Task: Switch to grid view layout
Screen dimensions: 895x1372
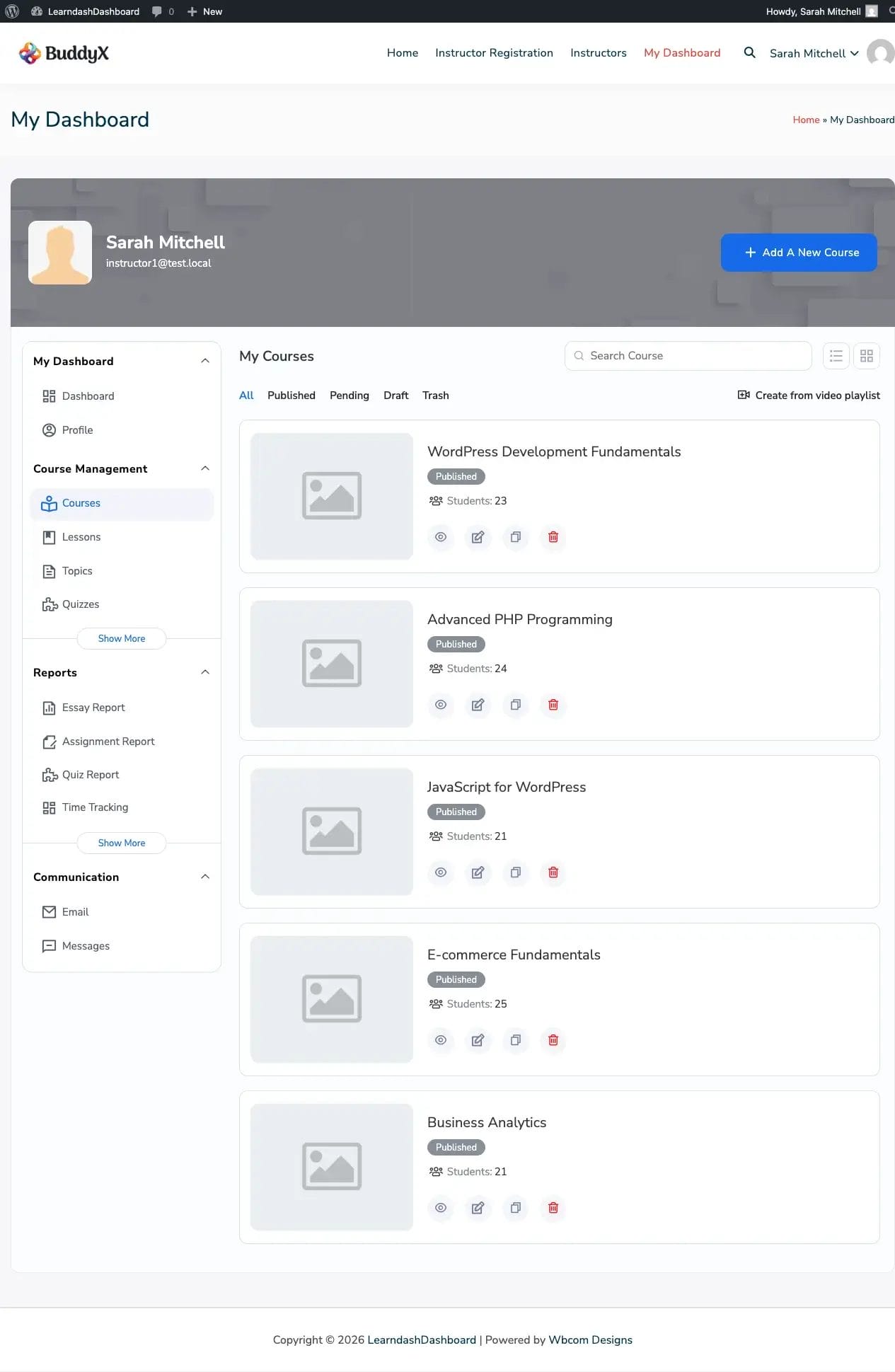Action: [x=867, y=356]
